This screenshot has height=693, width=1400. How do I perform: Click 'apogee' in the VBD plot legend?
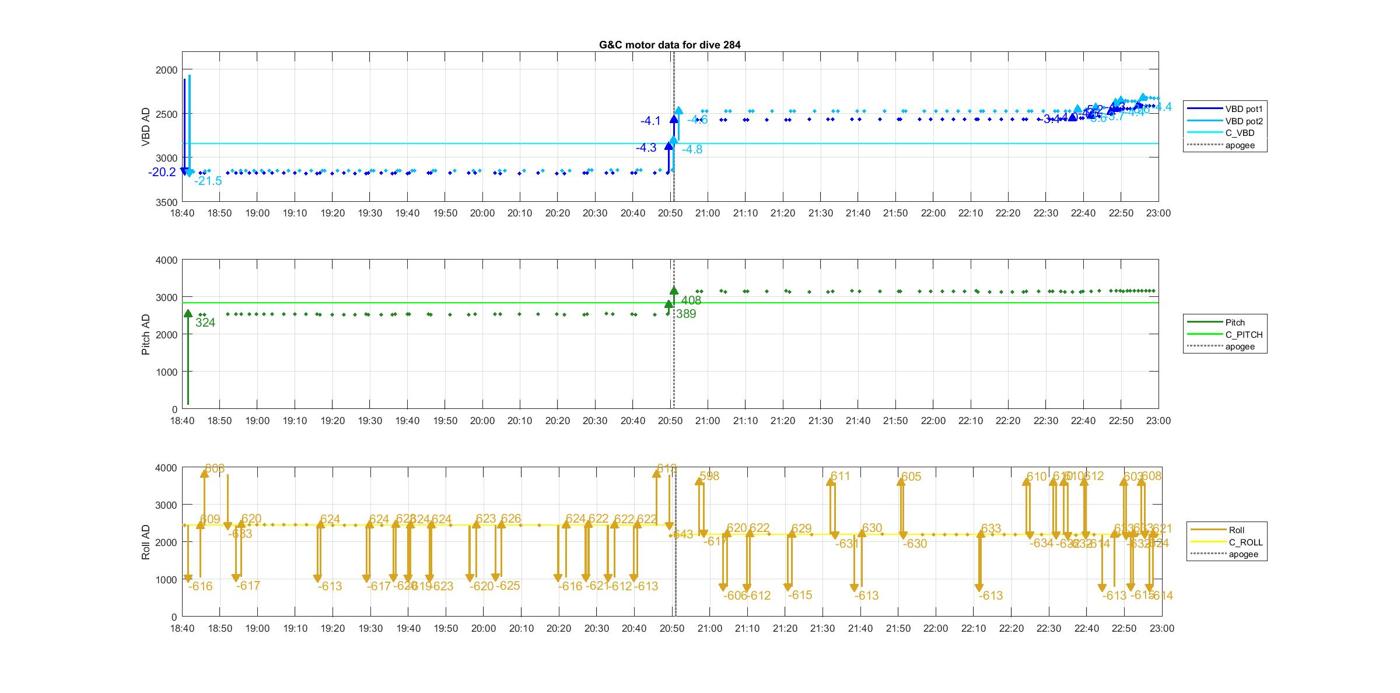[x=1240, y=145]
